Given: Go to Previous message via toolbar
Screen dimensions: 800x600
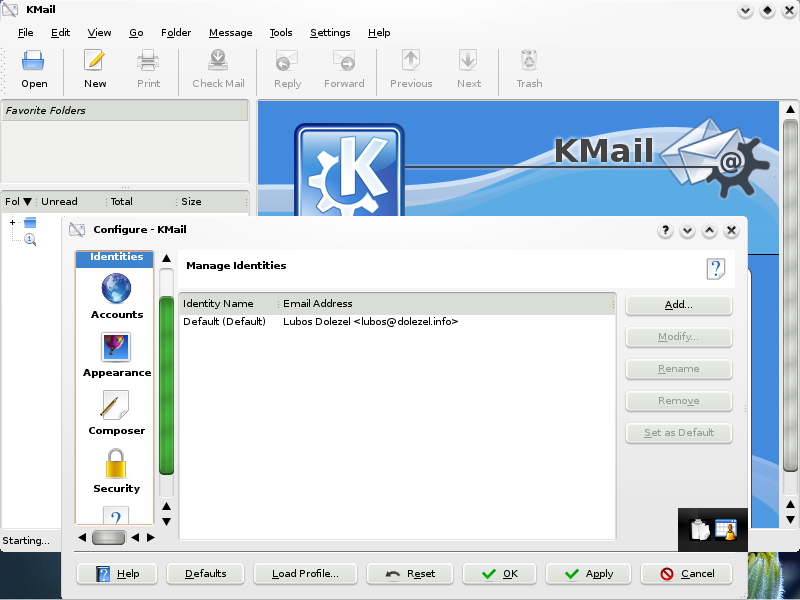Looking at the screenshot, I should click(411, 70).
